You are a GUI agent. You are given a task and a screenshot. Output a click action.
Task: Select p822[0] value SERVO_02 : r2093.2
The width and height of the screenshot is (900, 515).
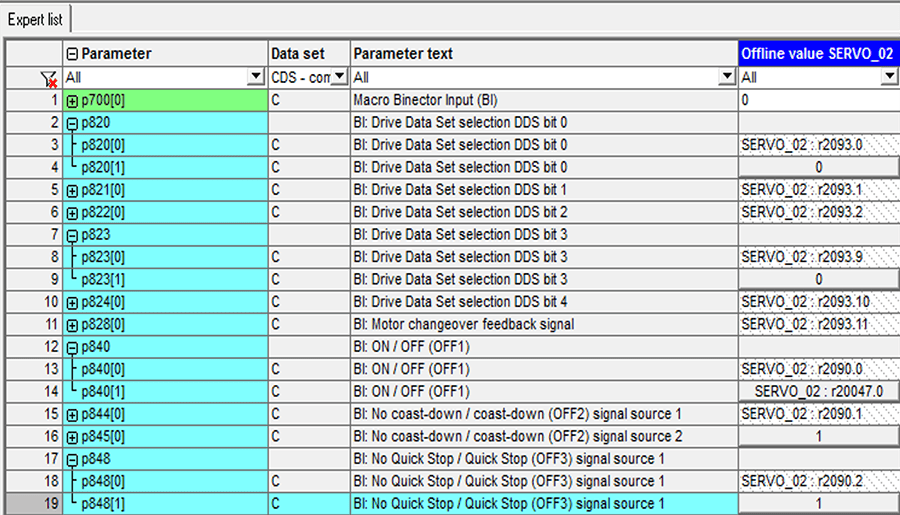tap(819, 212)
